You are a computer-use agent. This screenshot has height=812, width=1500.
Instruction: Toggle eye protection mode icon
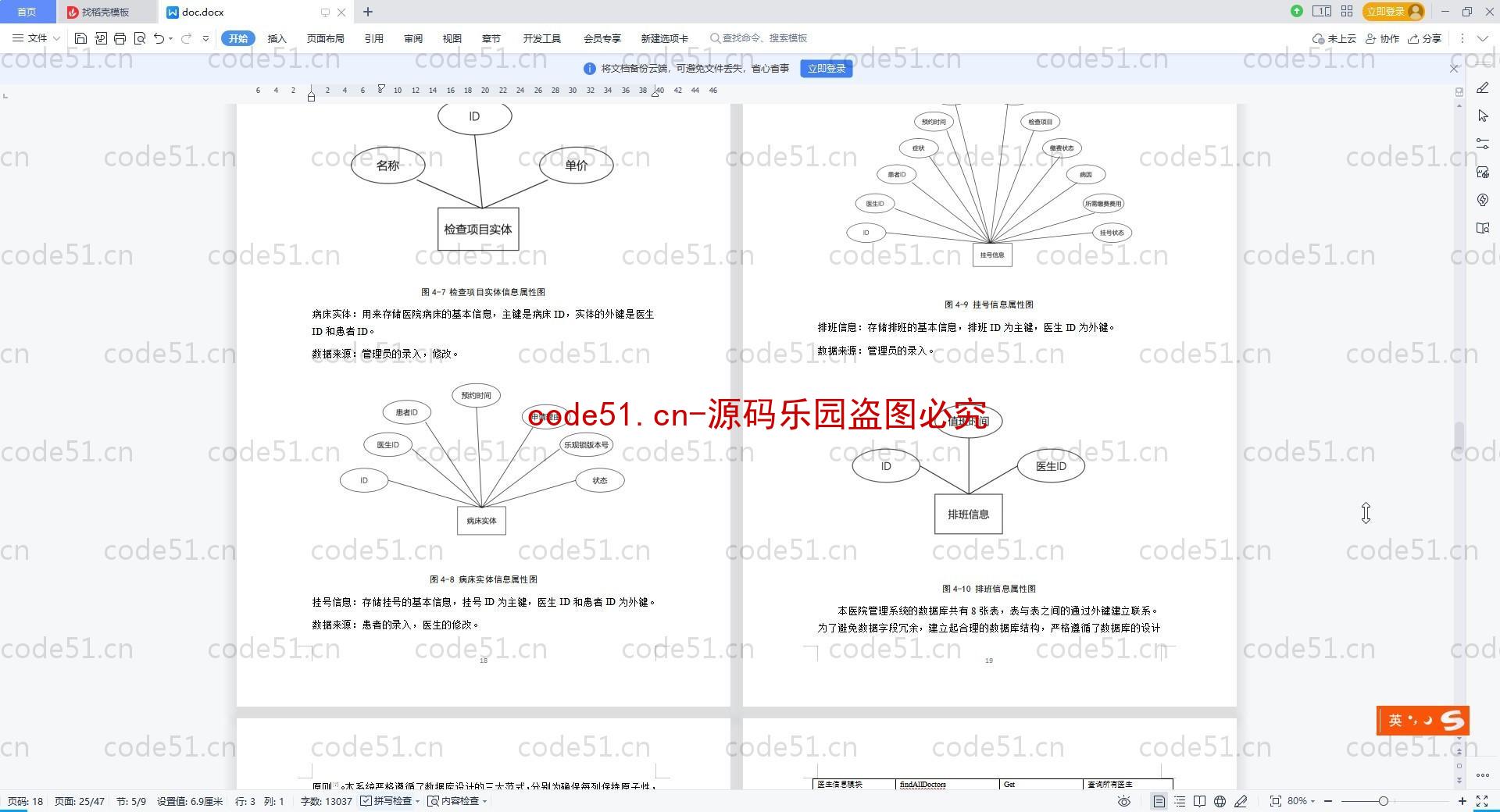click(1124, 801)
